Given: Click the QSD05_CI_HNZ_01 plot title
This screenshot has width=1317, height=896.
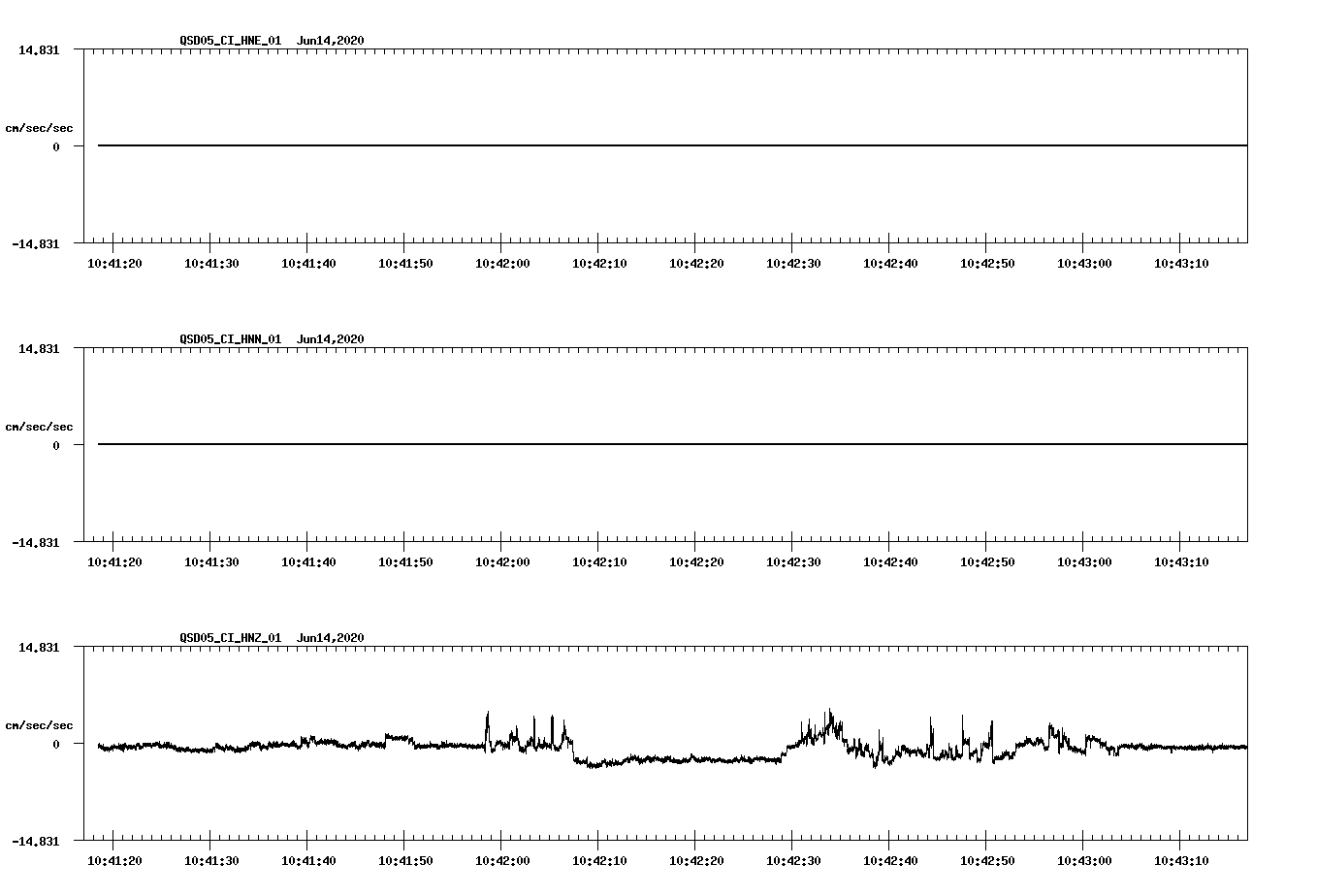Looking at the screenshot, I should (x=273, y=637).
